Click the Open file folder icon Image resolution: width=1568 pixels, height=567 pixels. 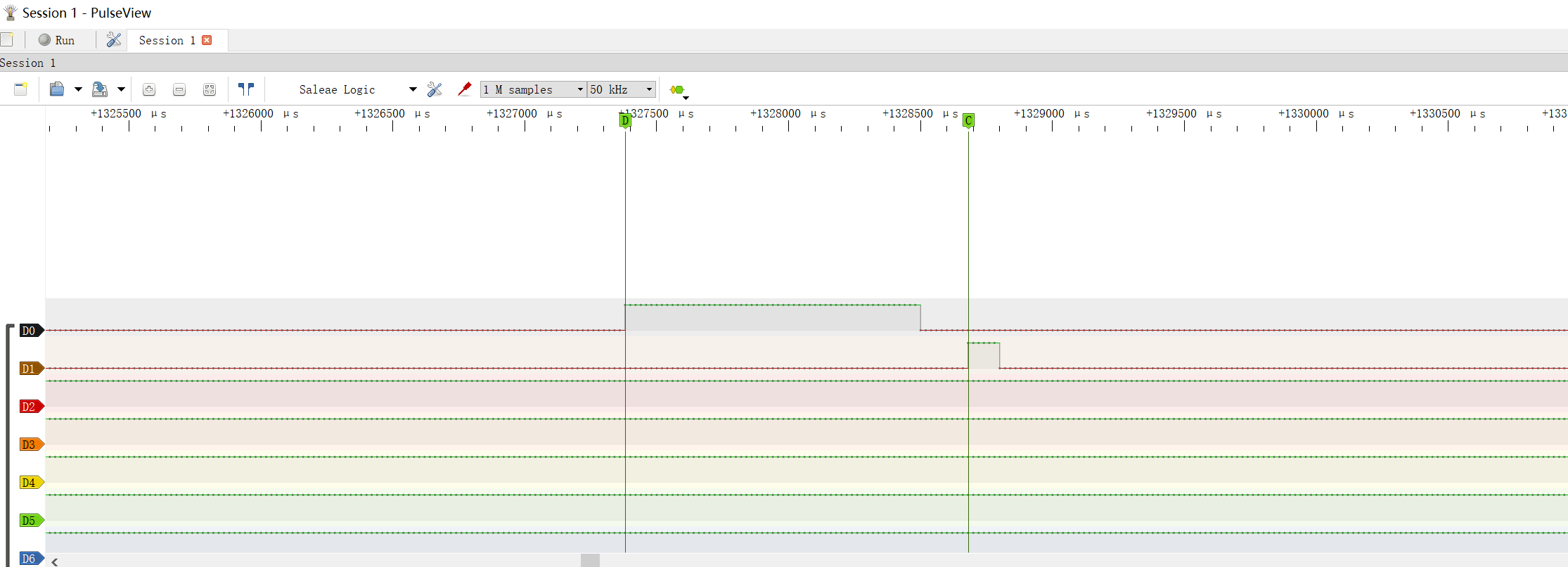[57, 89]
